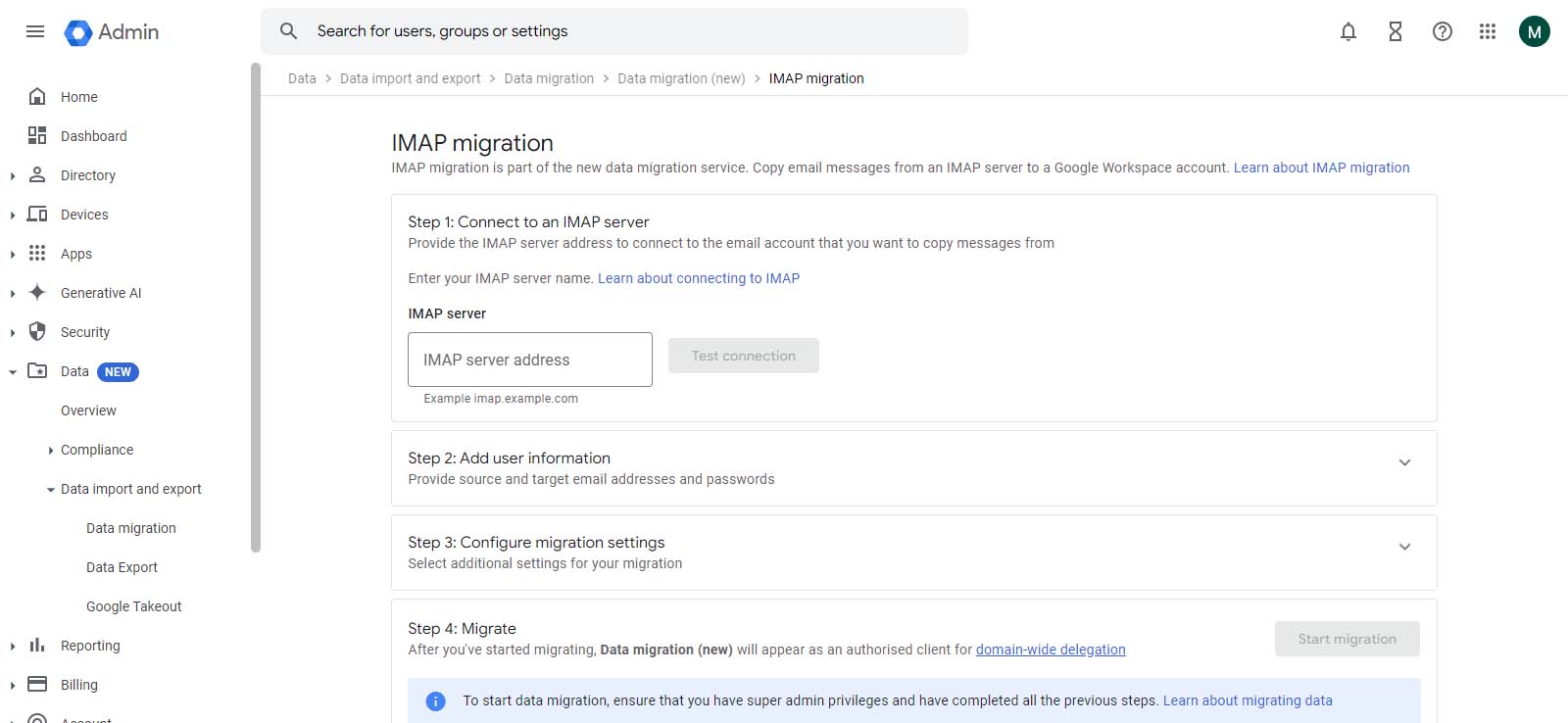Click the Google Admin logo
Image resolution: width=1568 pixels, height=723 pixels.
click(111, 32)
